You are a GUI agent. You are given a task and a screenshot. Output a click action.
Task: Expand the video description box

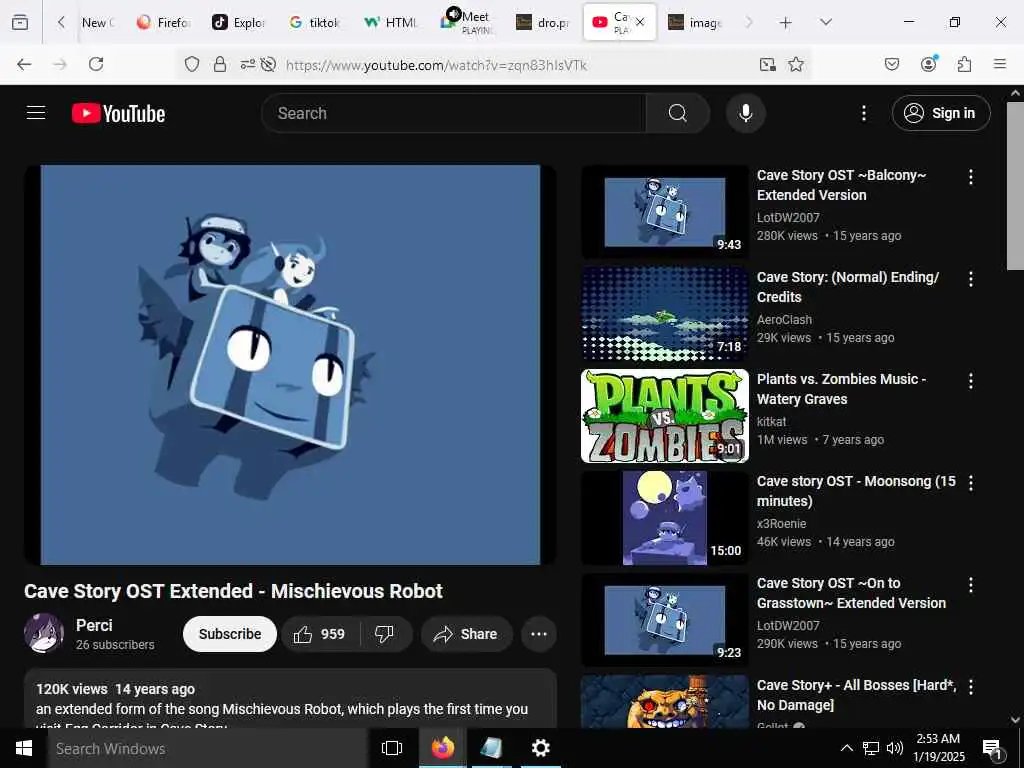pyautogui.click(x=291, y=699)
